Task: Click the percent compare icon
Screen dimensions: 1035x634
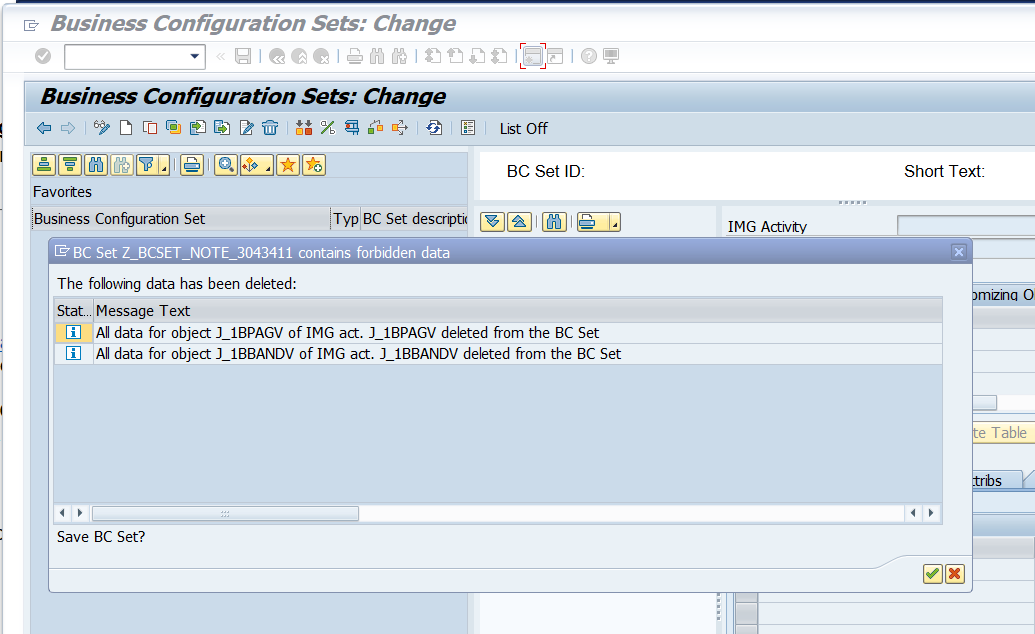Action: coord(327,127)
